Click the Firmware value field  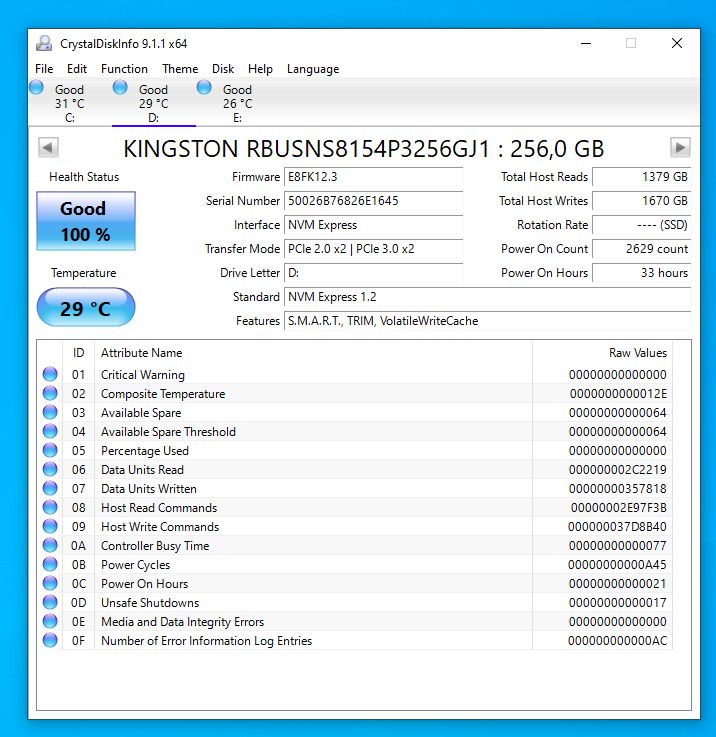click(374, 177)
